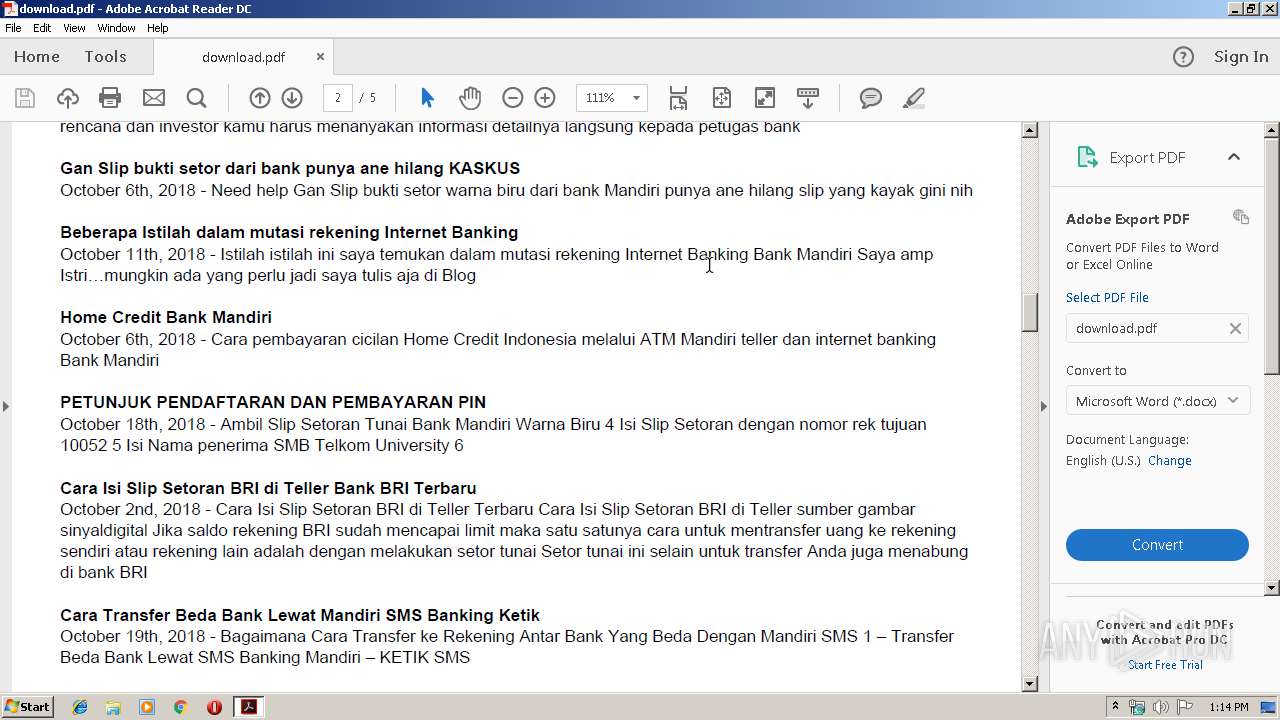Select the download.pdf document tab

[x=243, y=57]
